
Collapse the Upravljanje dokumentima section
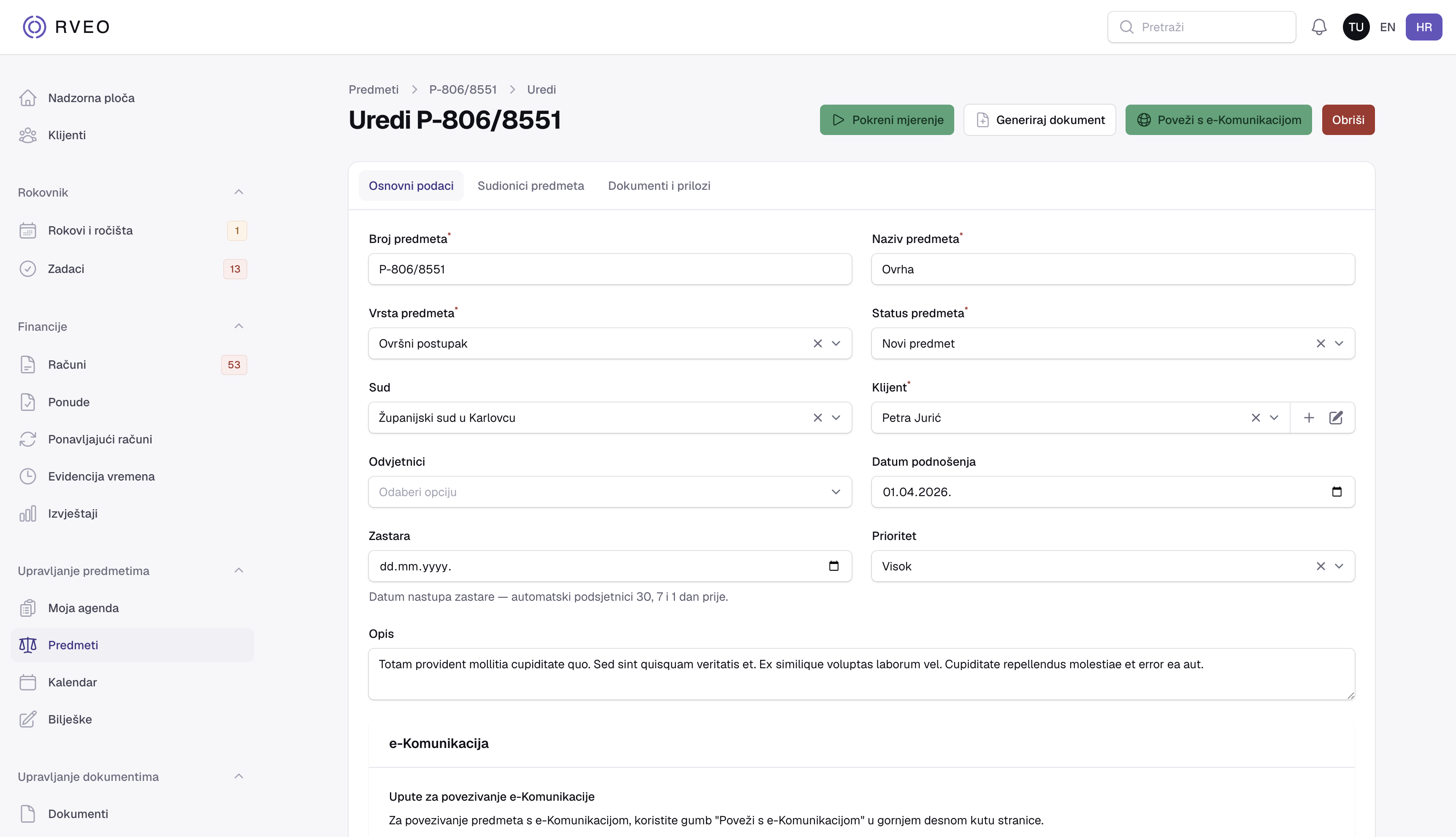pos(238,777)
